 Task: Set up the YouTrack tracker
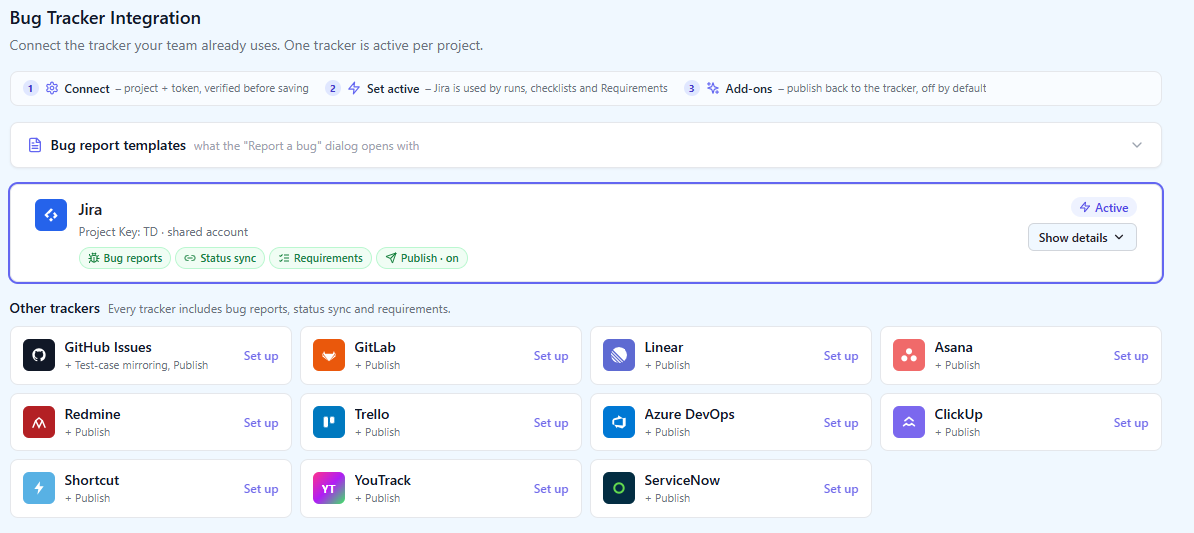point(551,489)
